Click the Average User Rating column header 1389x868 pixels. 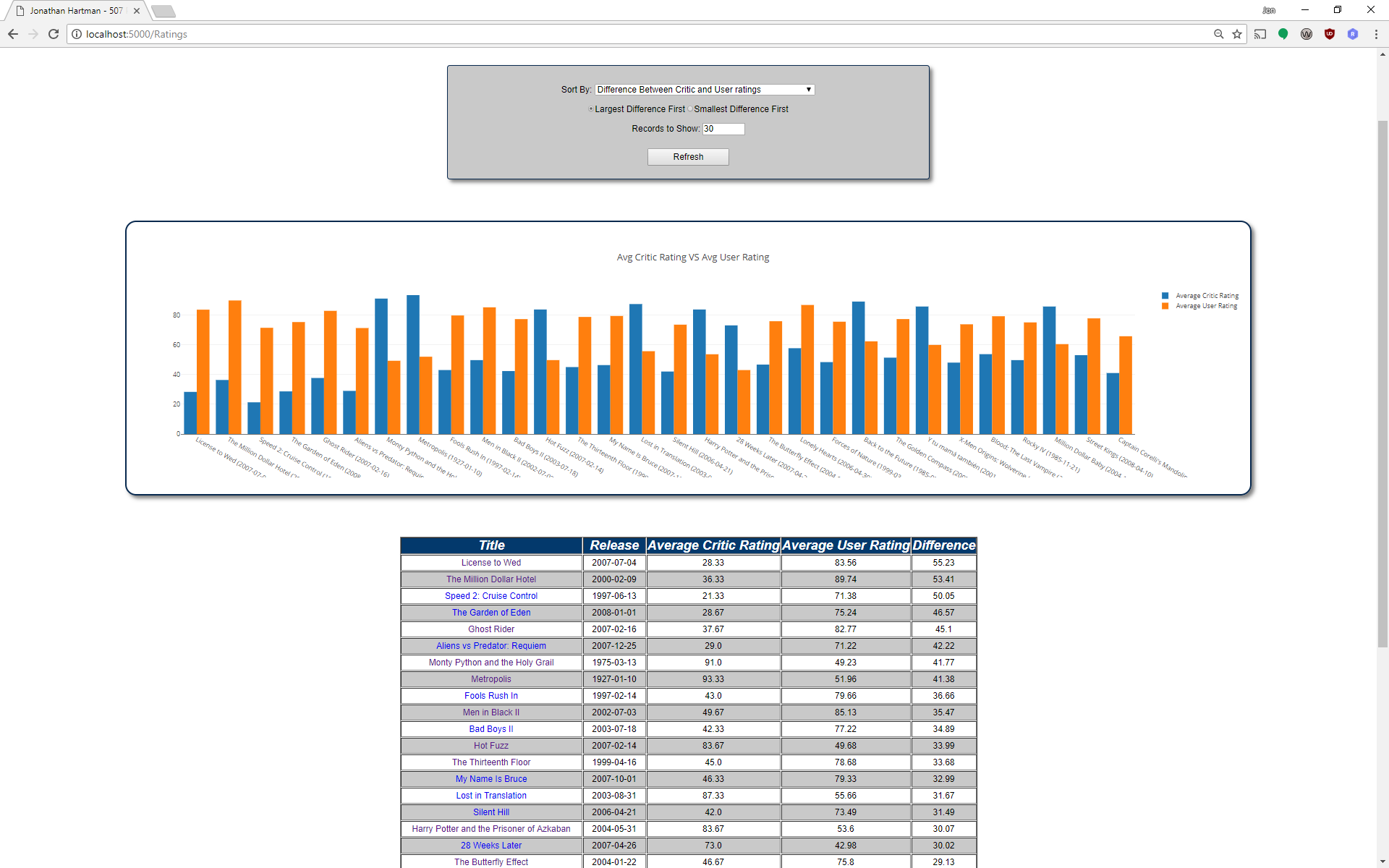[x=846, y=545]
